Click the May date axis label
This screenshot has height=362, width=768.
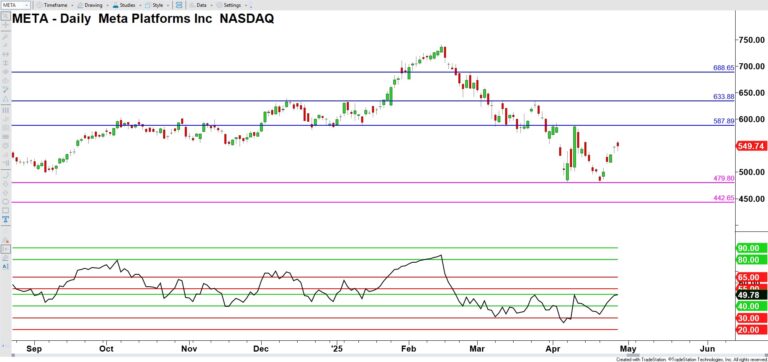(x=628, y=349)
